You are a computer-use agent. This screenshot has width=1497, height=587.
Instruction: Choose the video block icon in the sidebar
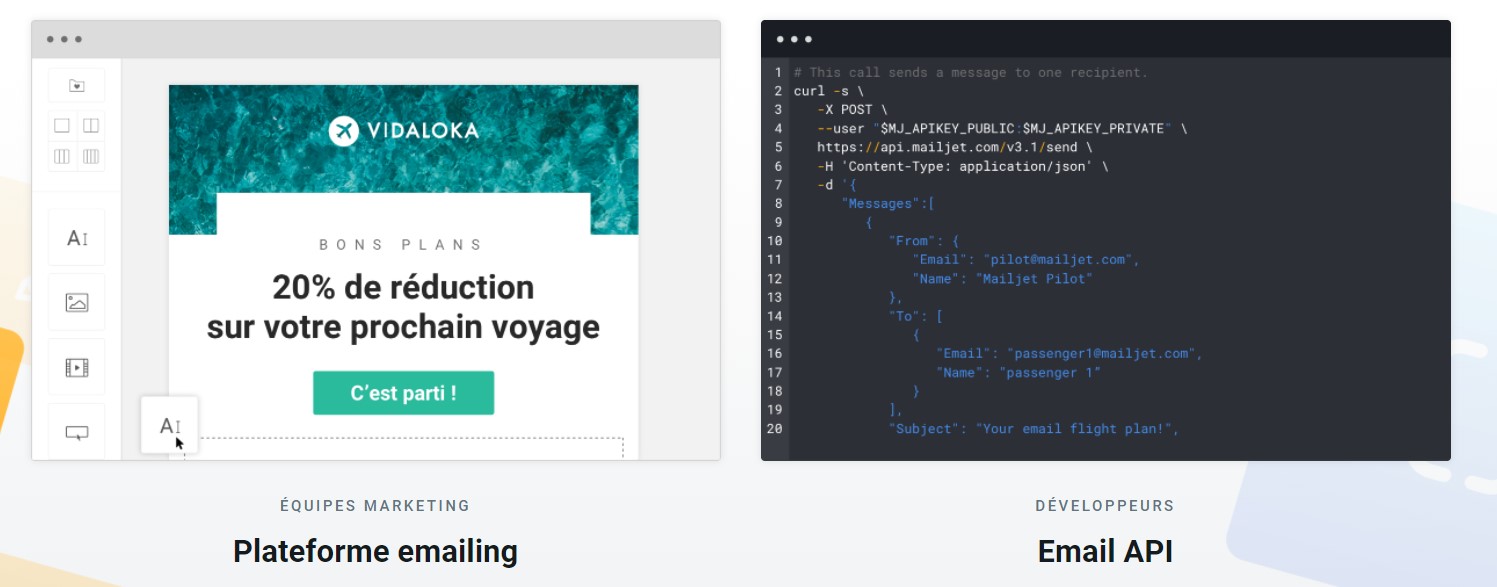pyautogui.click(x=77, y=367)
